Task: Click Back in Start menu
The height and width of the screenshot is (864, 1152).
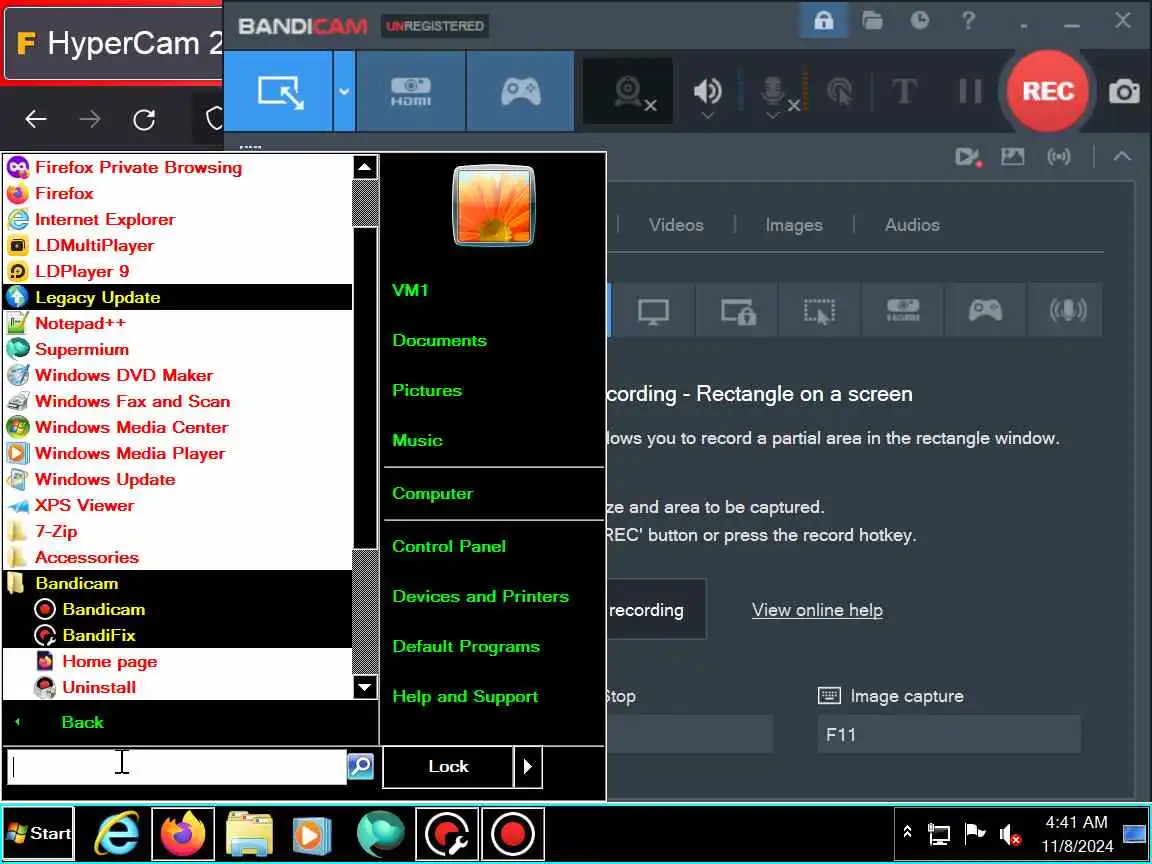Action: 82,722
